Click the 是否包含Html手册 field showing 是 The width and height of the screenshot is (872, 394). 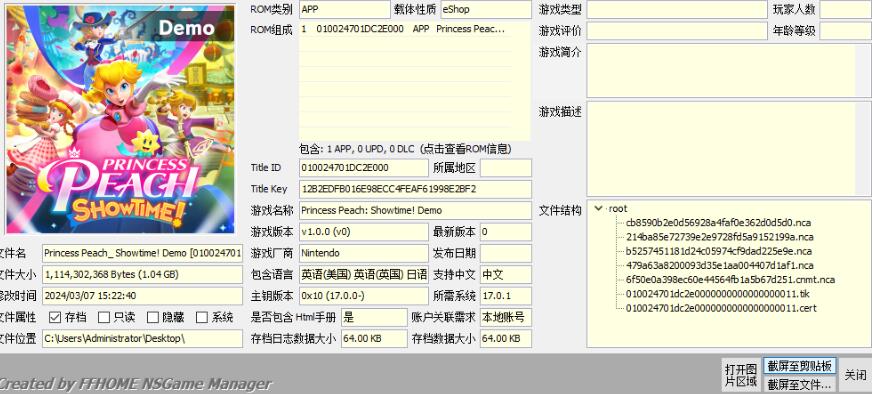374,317
